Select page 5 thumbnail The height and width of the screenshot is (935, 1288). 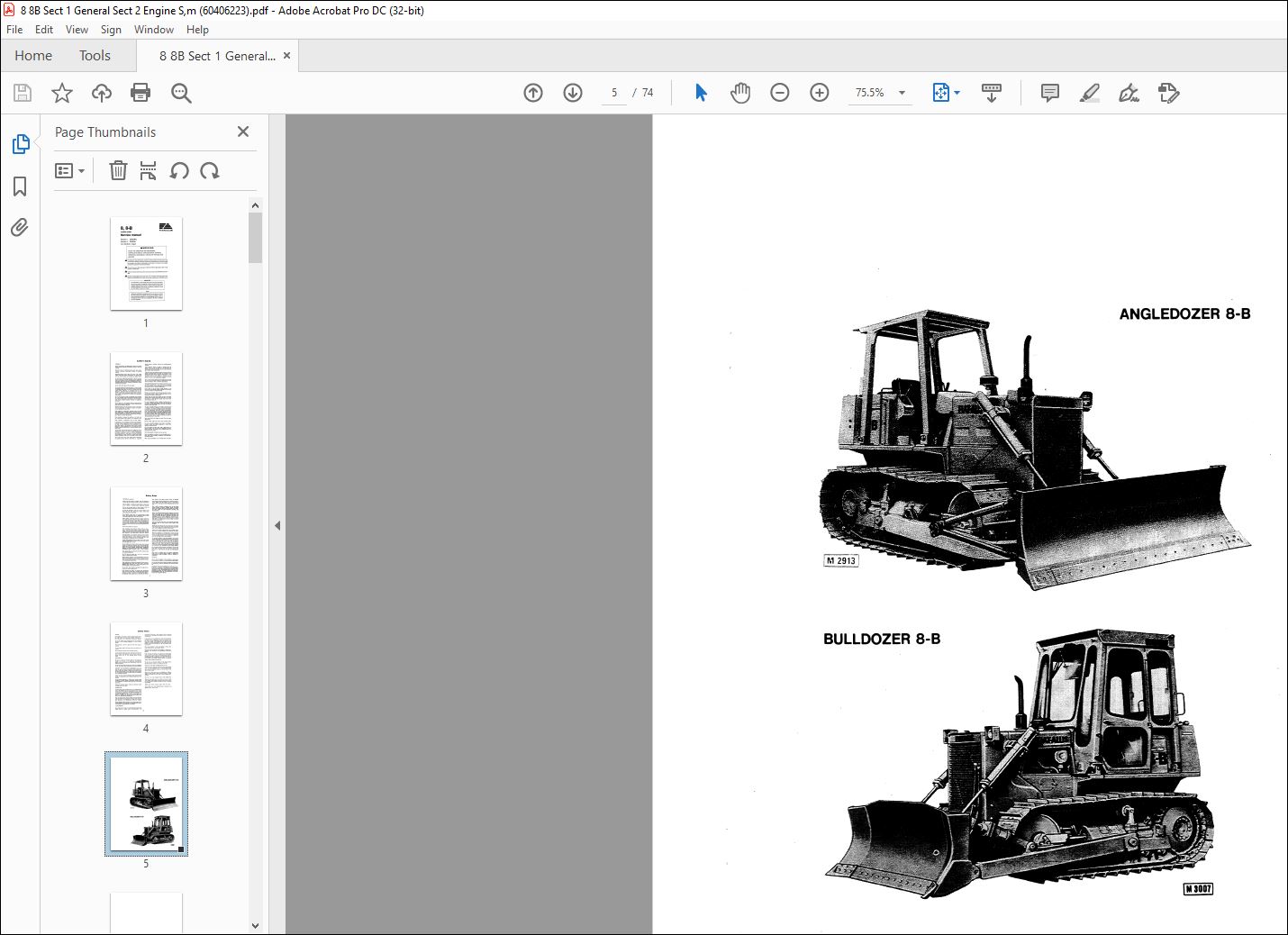(146, 803)
